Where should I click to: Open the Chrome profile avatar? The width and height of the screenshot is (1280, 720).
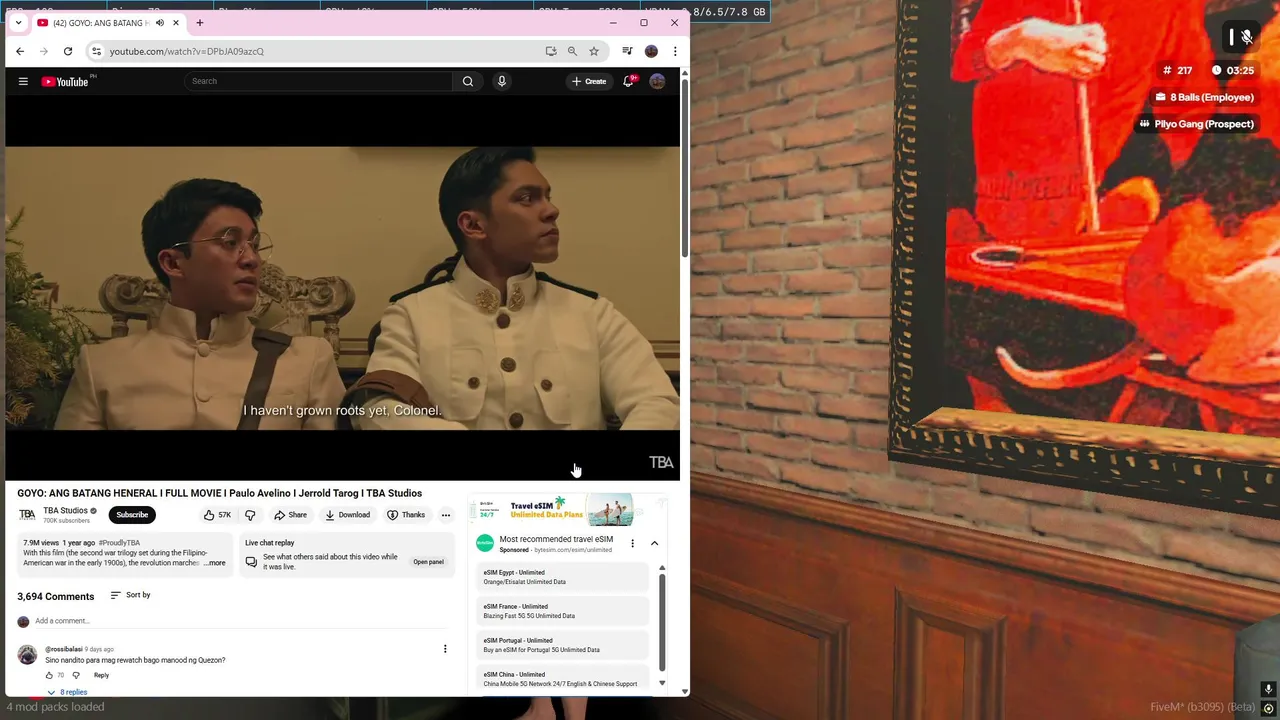(x=651, y=51)
